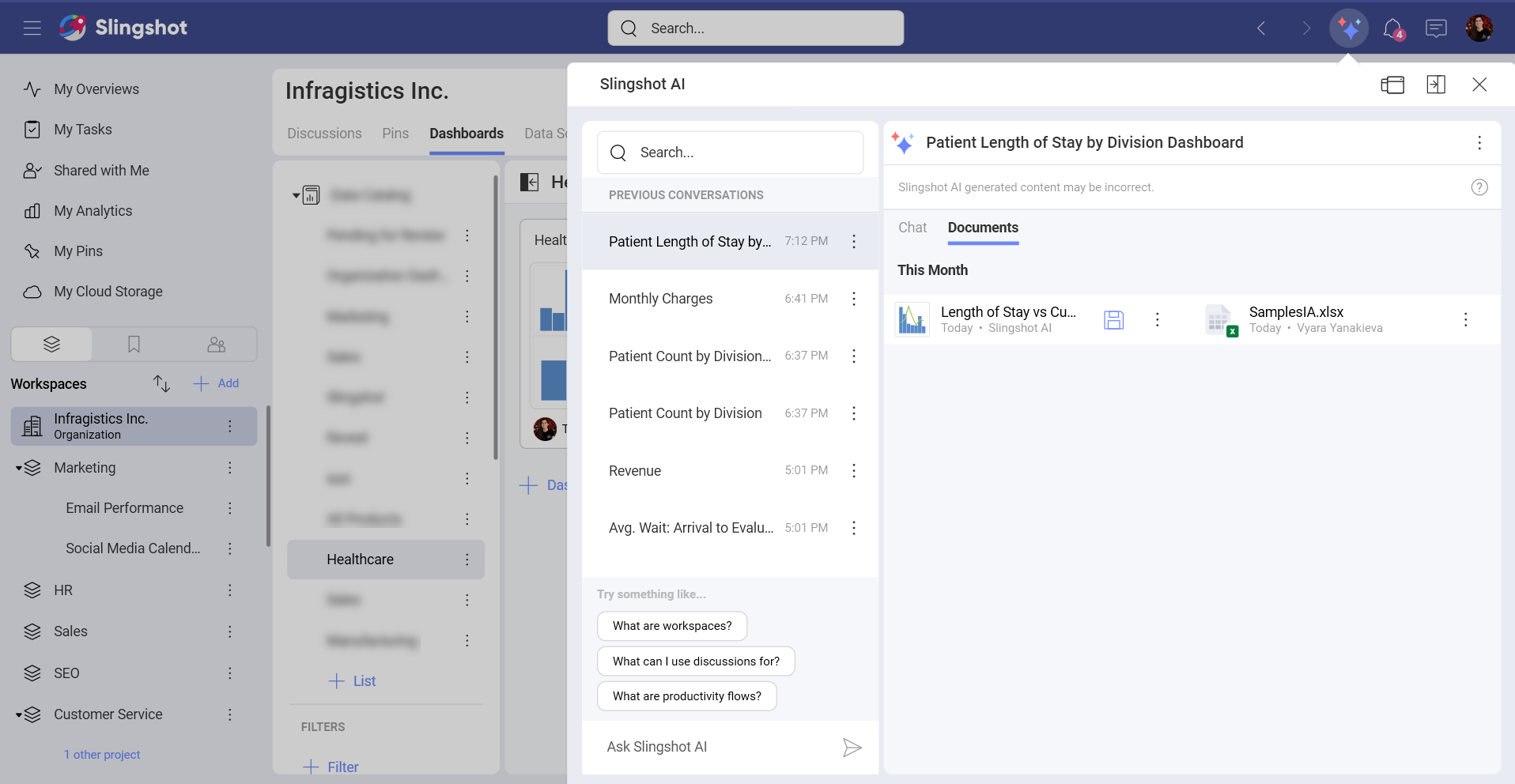Expand the Customer Service workspace
1515x784 pixels.
pyautogui.click(x=18, y=715)
